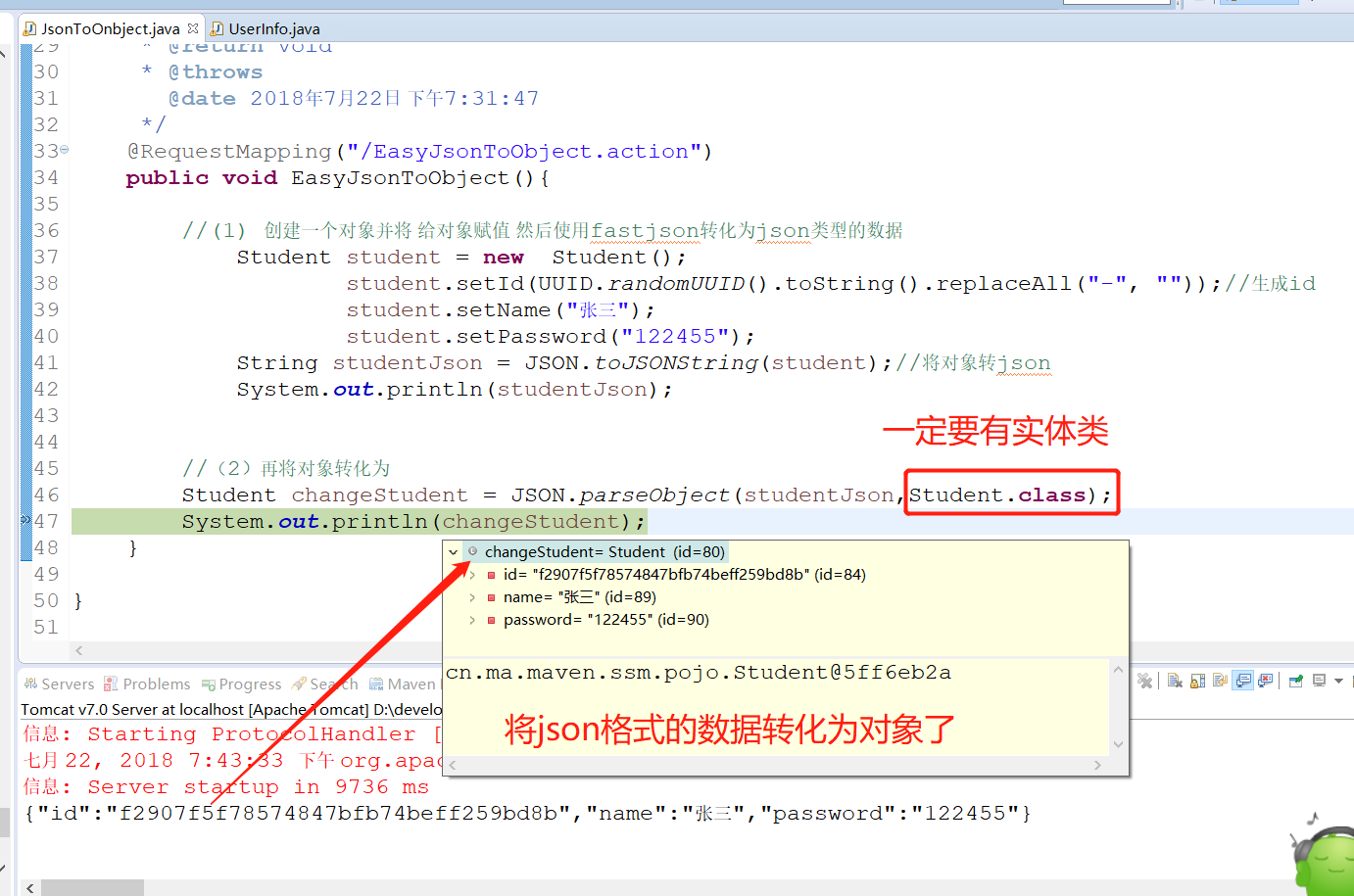
Task: Collapse the changeStudent variable node
Action: click(x=453, y=551)
